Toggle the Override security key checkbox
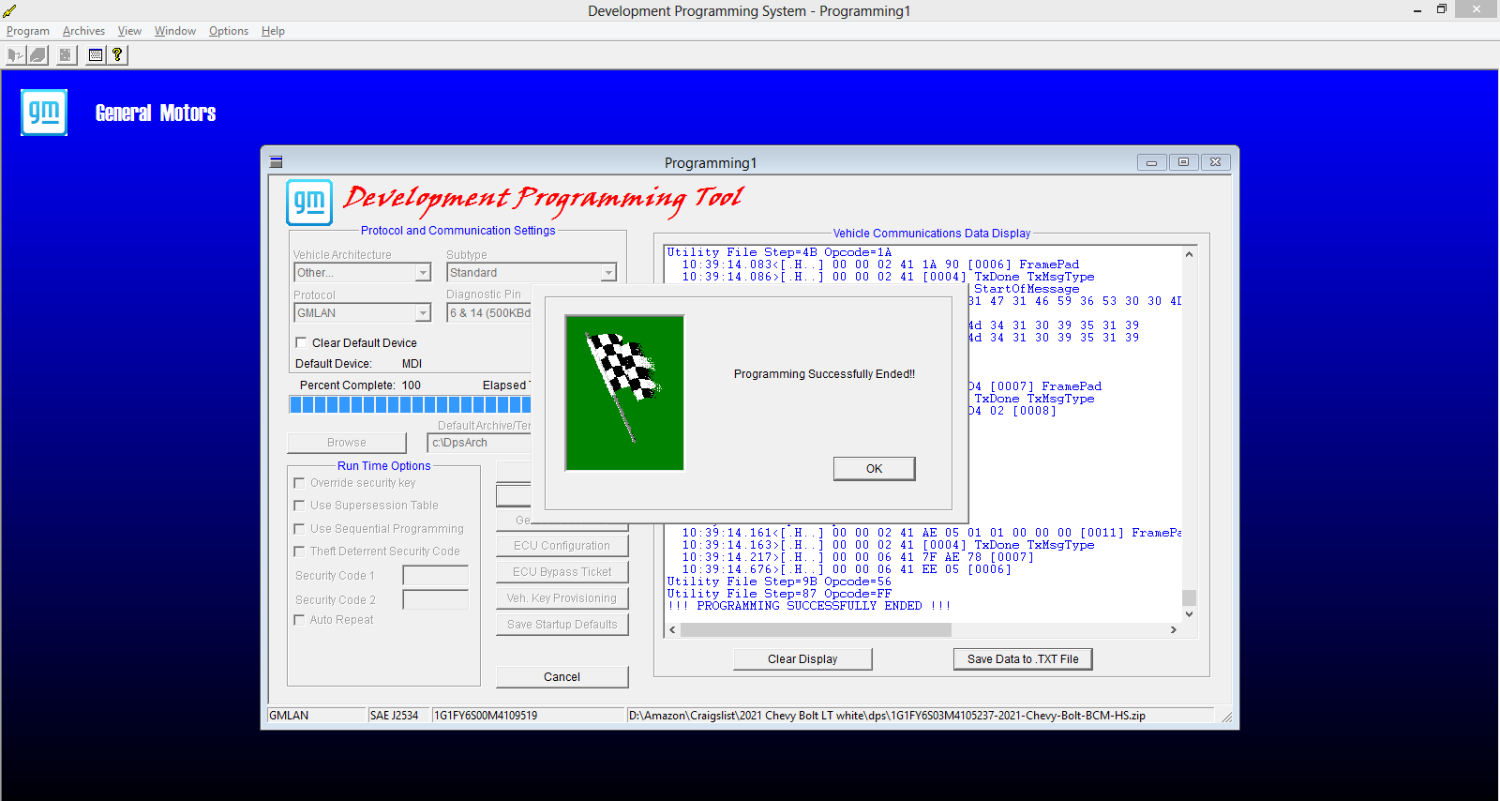Screen dimensions: 1500x801 point(299,483)
